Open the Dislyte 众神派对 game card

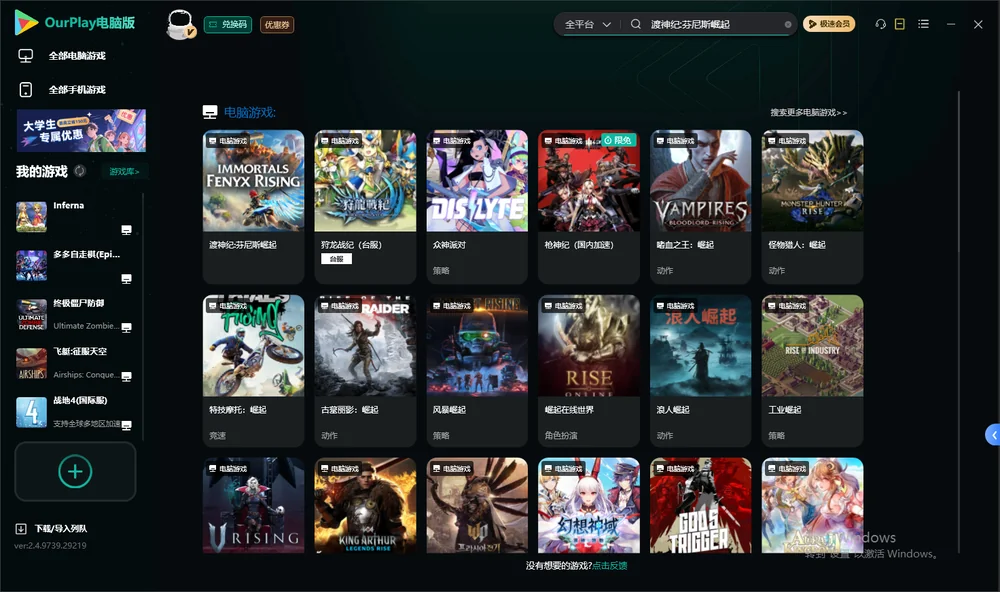coord(477,207)
